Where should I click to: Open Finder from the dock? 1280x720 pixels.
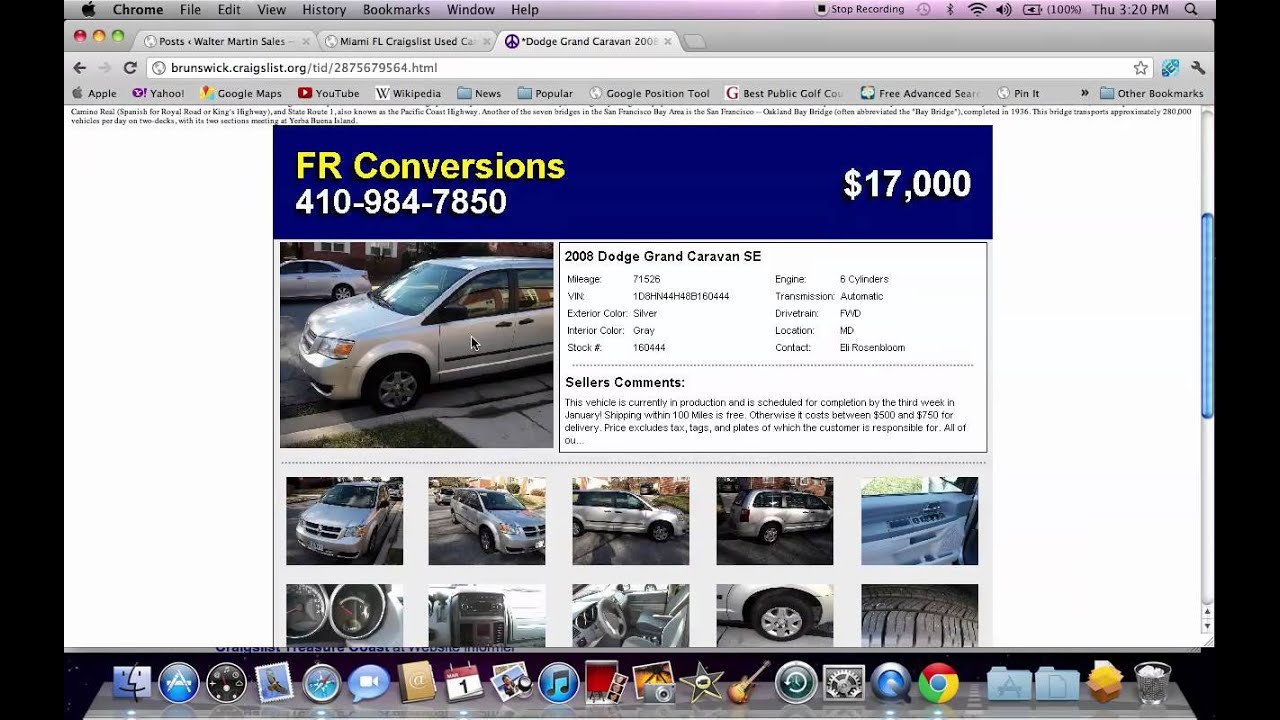(131, 683)
